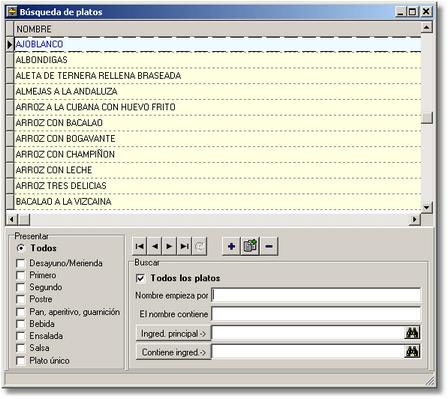Uncheck Todos los platos checkbox
This screenshot has width=448, height=399.
(x=141, y=278)
